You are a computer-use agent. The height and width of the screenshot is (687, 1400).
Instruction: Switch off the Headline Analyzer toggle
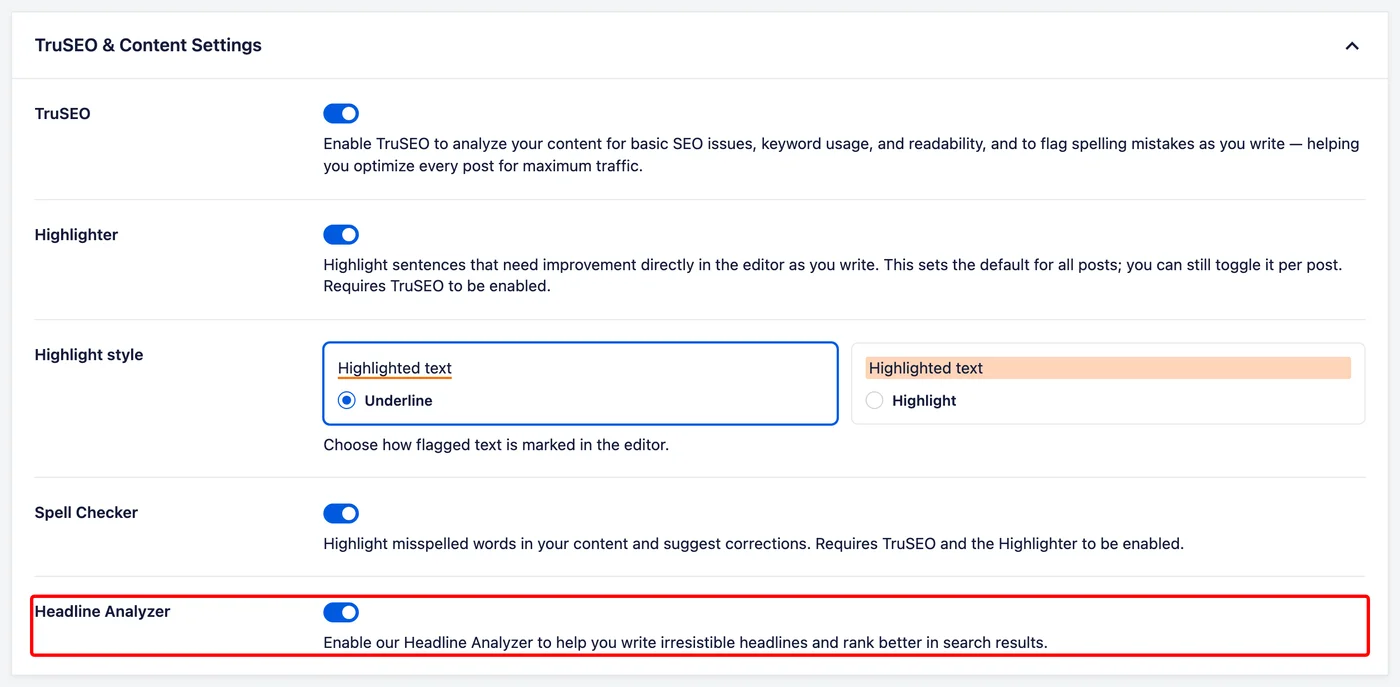(341, 612)
